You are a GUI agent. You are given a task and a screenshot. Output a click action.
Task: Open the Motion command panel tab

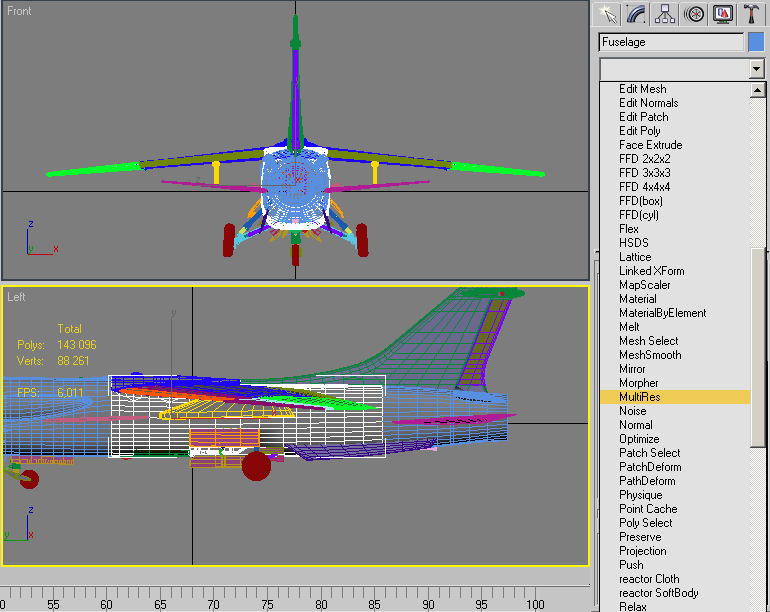pos(694,14)
